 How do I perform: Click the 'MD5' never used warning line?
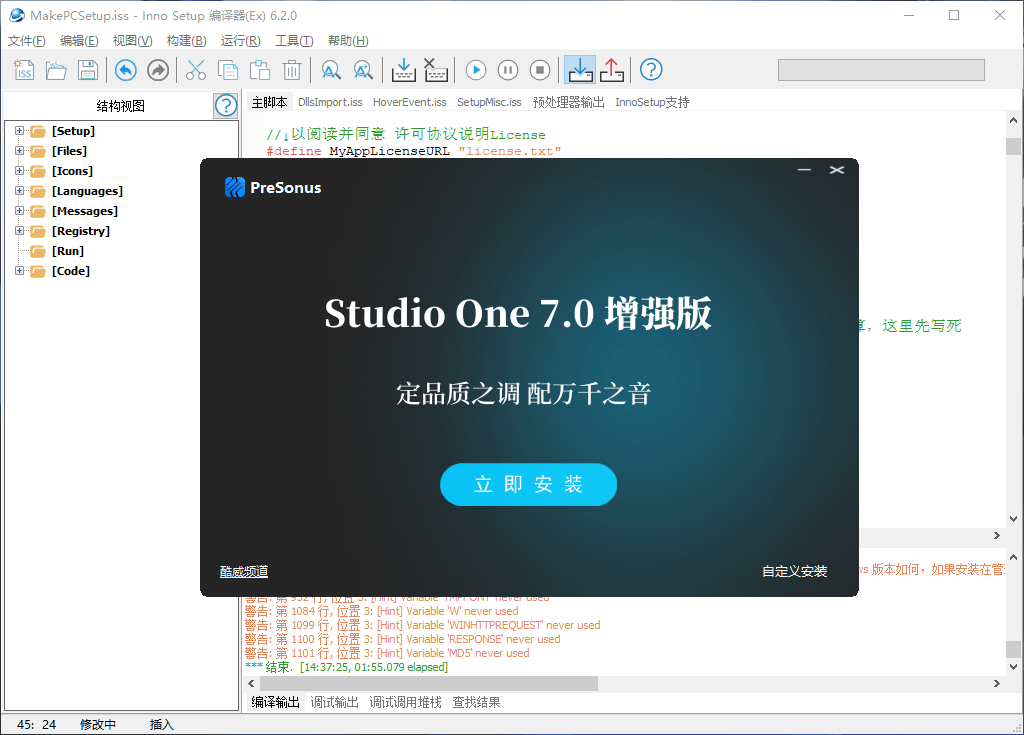[x=387, y=653]
